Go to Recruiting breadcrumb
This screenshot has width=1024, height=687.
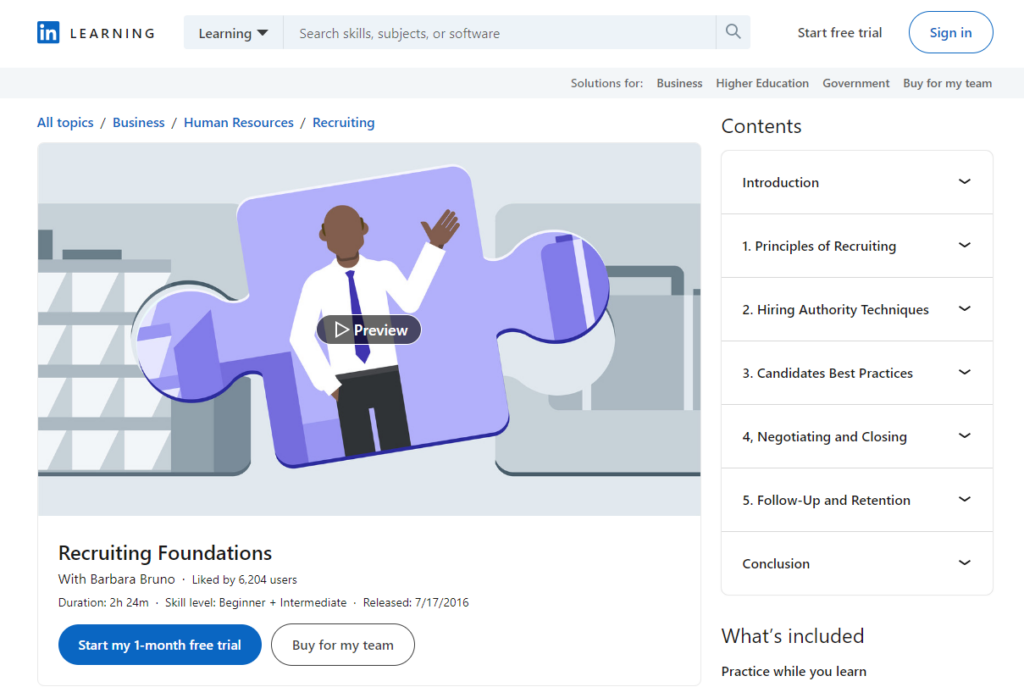click(x=344, y=122)
